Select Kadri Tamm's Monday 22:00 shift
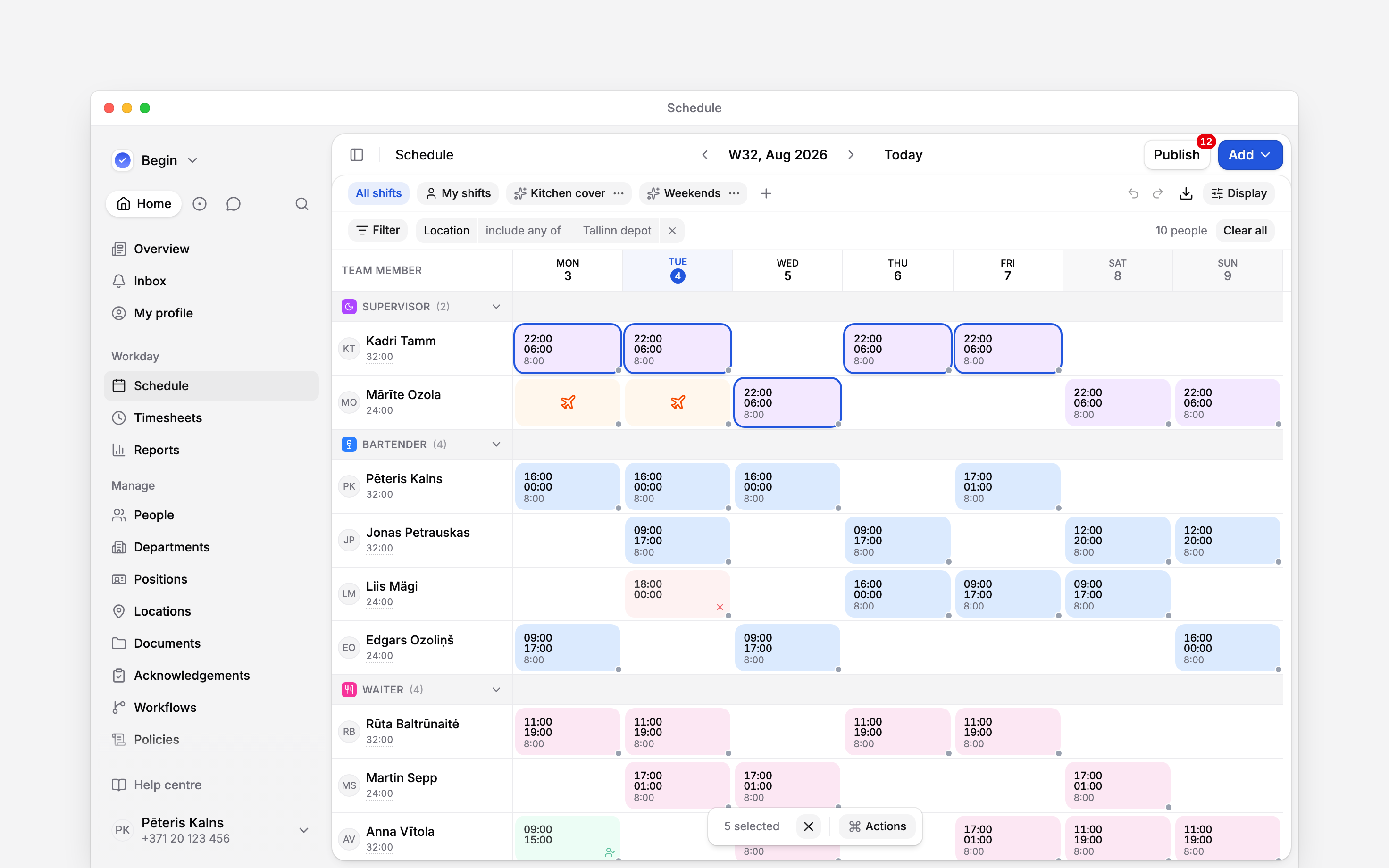The image size is (1389, 868). pos(568,349)
